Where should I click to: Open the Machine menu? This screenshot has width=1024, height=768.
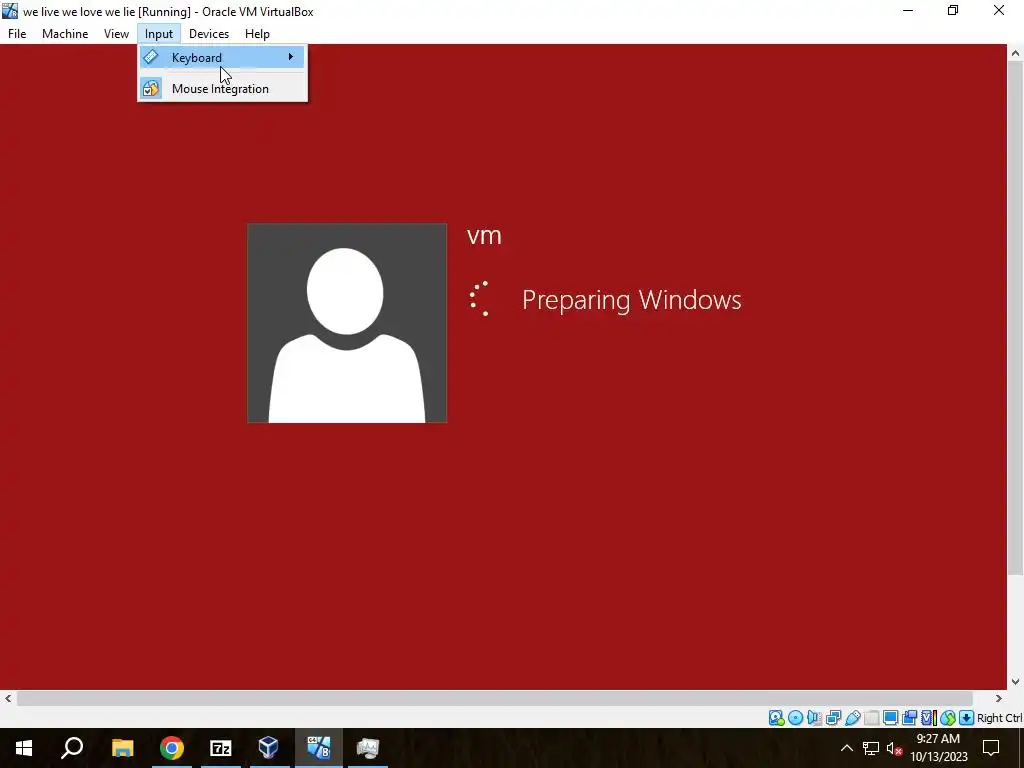click(x=65, y=34)
